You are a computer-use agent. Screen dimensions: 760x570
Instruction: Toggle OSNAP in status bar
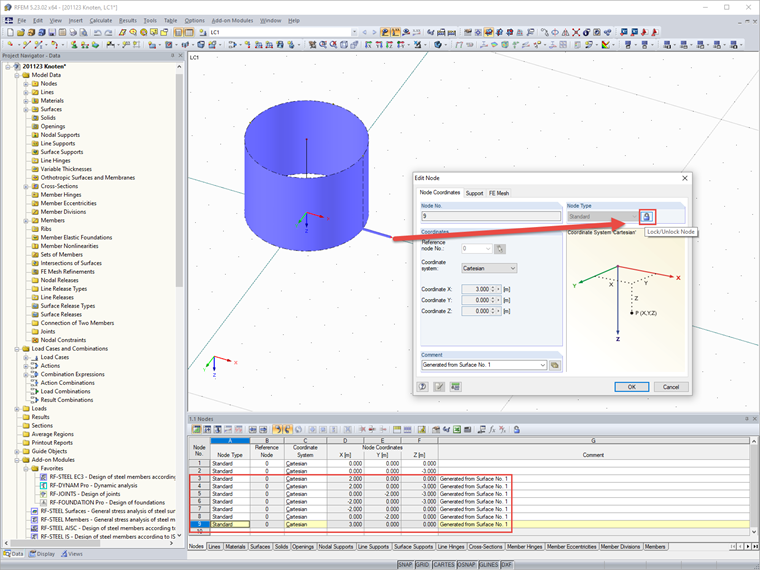coord(466,565)
